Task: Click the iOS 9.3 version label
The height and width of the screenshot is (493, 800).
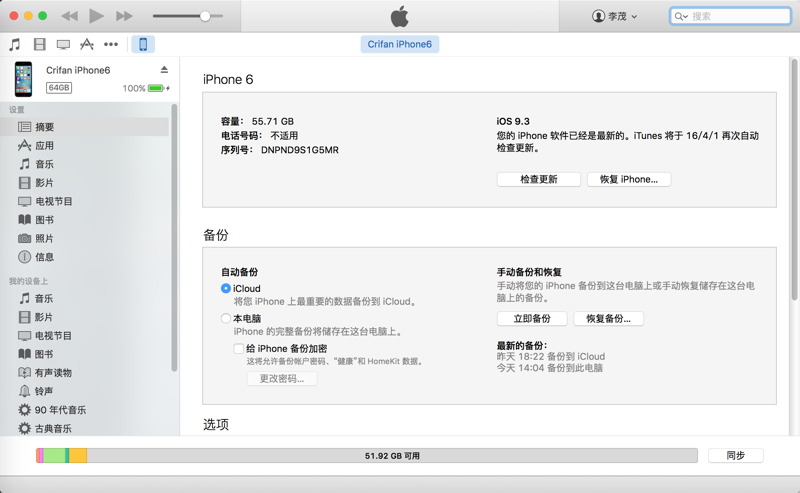Action: point(513,121)
